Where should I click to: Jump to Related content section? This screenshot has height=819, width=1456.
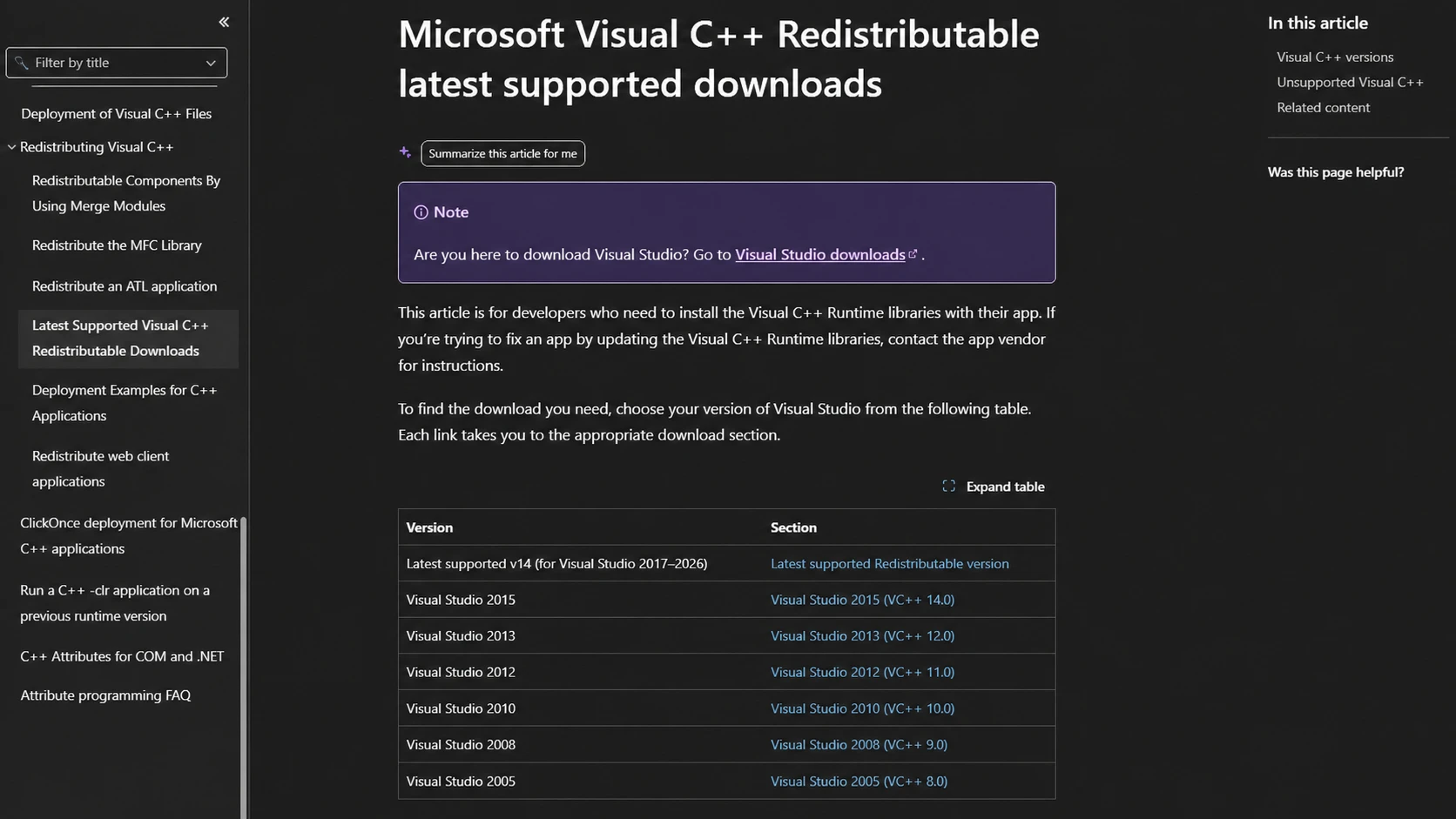click(1323, 108)
